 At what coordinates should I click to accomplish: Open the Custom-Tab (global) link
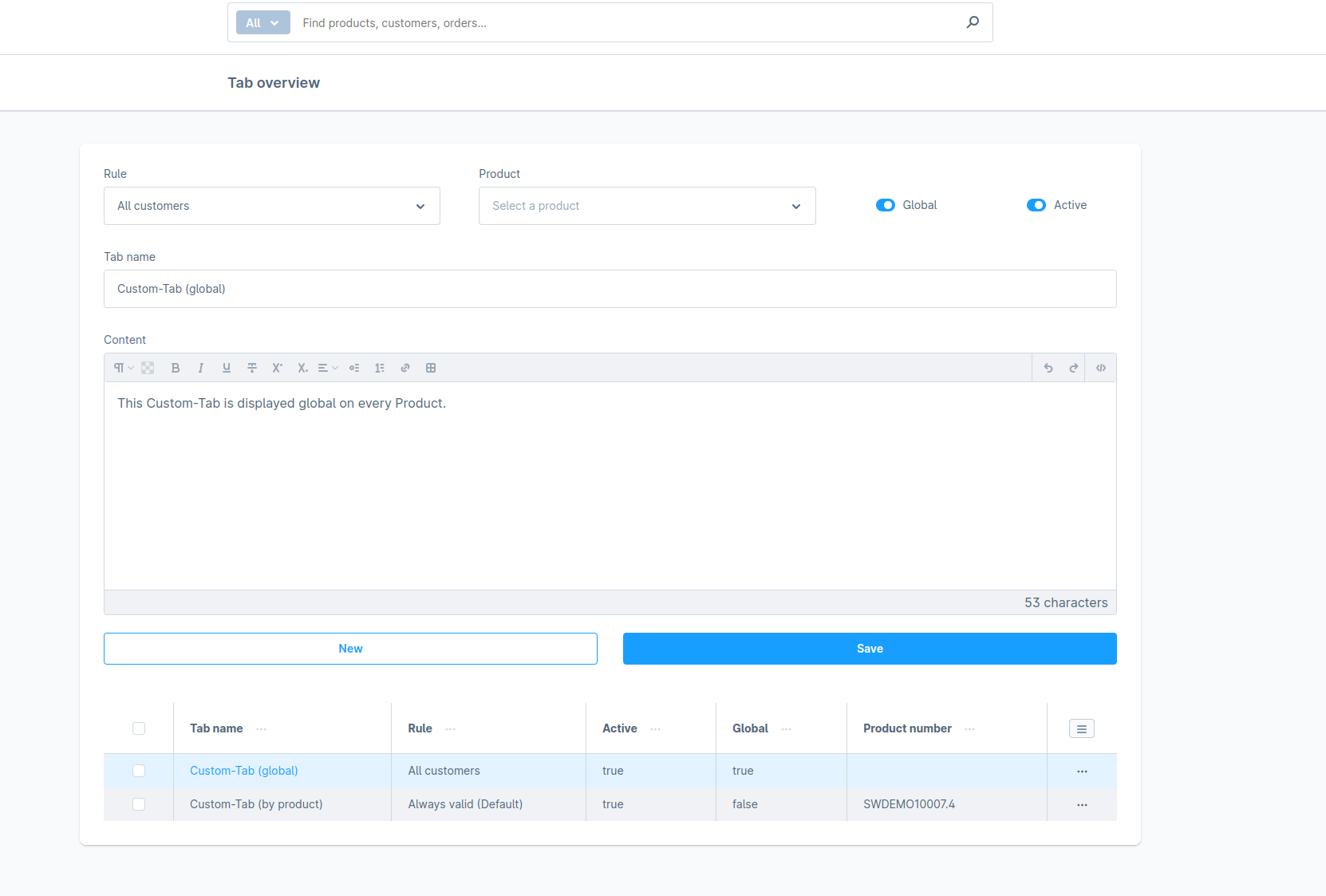[x=244, y=771]
